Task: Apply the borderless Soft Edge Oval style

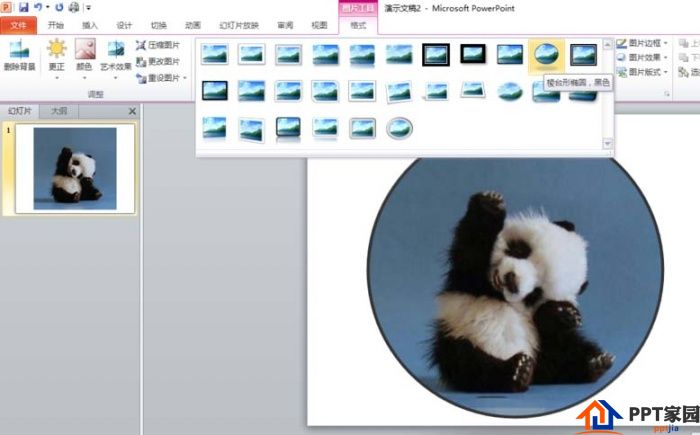Action: (510, 92)
